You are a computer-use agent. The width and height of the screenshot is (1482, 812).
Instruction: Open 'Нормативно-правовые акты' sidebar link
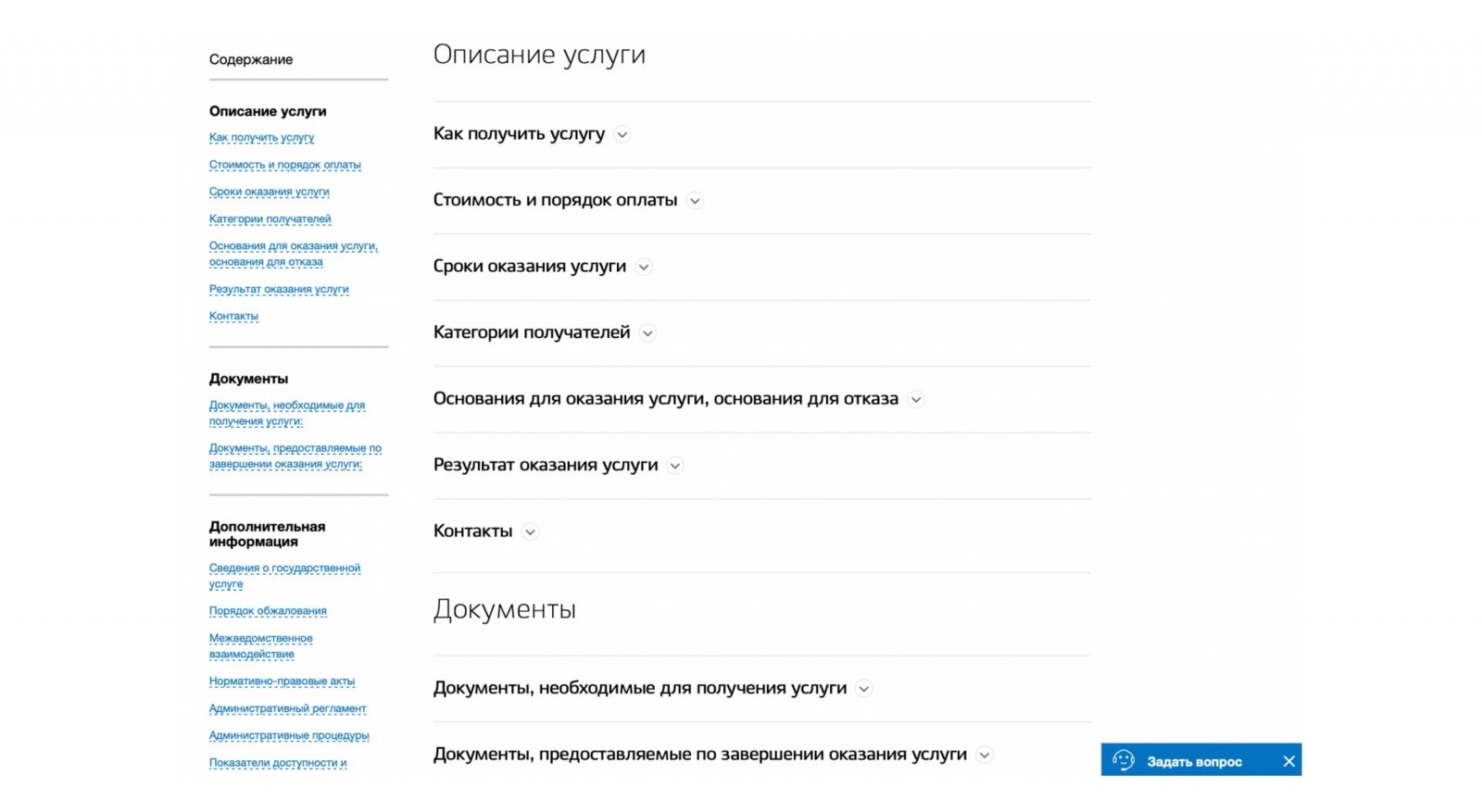(x=282, y=681)
